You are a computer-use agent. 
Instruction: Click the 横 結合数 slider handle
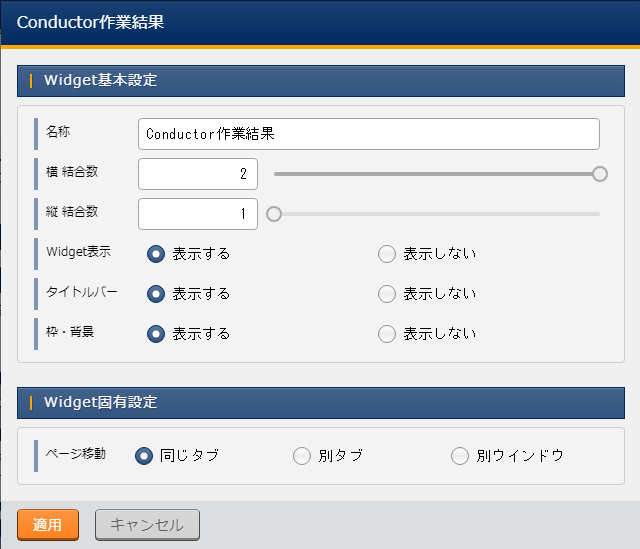pyautogui.click(x=600, y=174)
